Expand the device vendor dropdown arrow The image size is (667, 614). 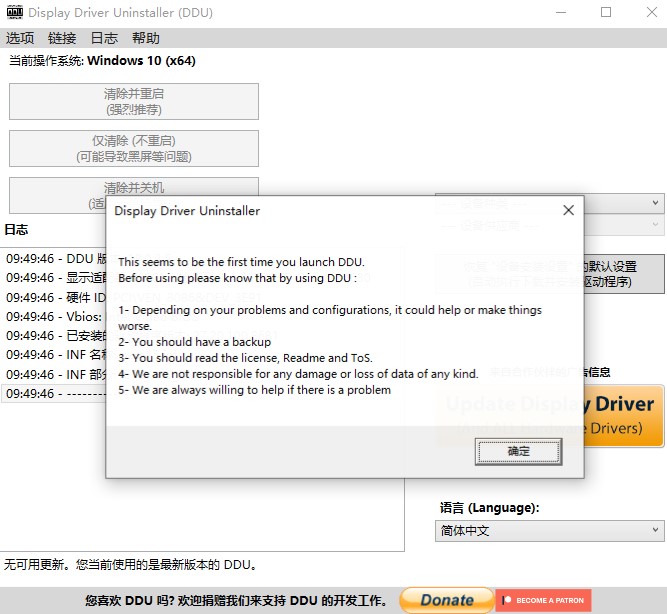point(655,225)
